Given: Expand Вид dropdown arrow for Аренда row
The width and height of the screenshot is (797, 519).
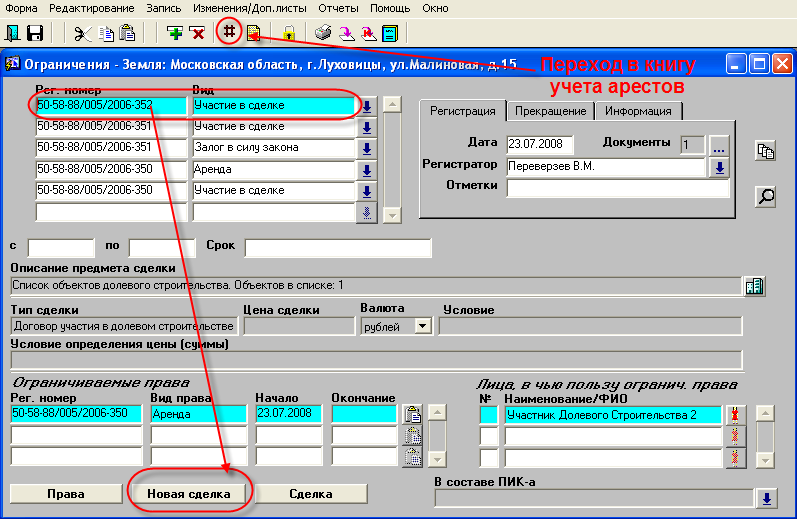Looking at the screenshot, I should tap(367, 170).
